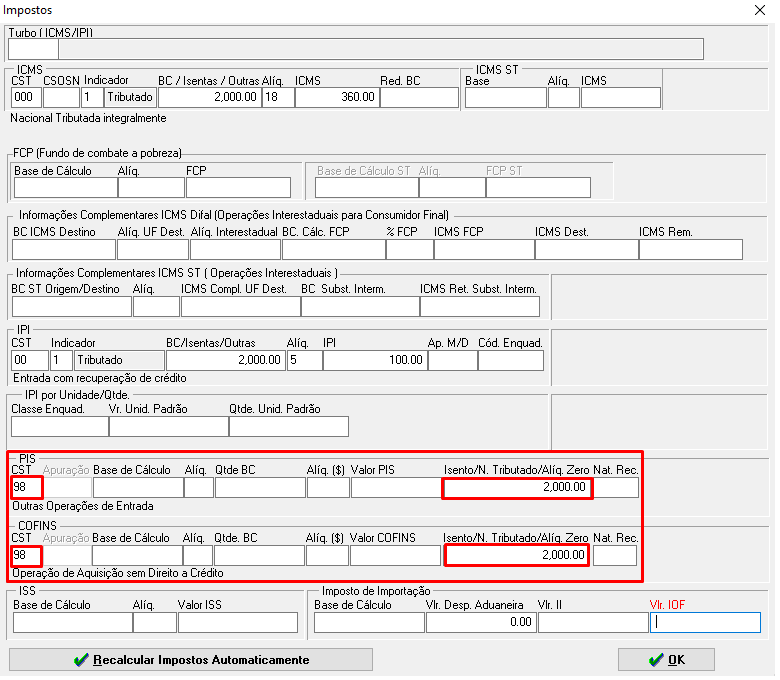Click Alíq. Interestadual field
780x680 pixels.
tap(235, 250)
